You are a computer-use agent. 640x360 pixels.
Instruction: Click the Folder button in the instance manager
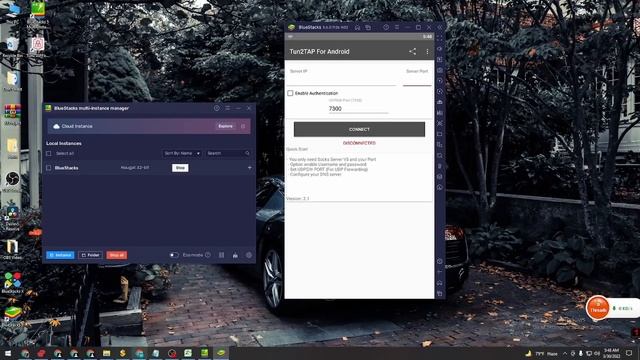(x=90, y=255)
